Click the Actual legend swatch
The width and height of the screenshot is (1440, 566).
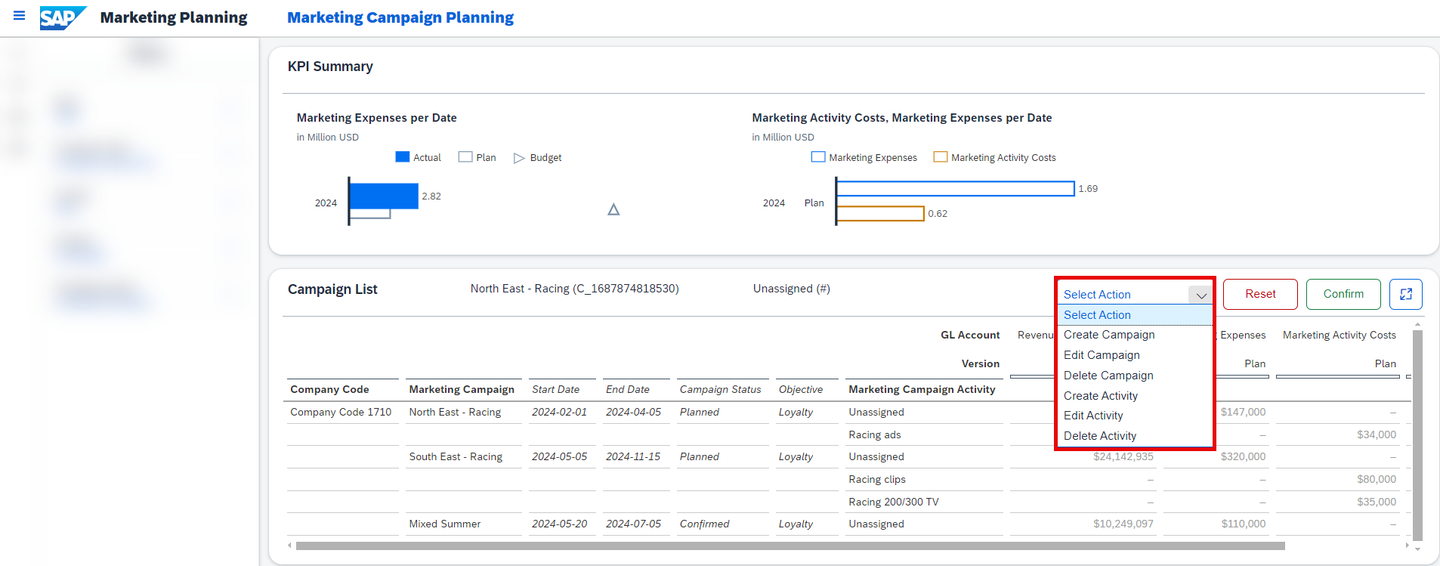coord(403,157)
